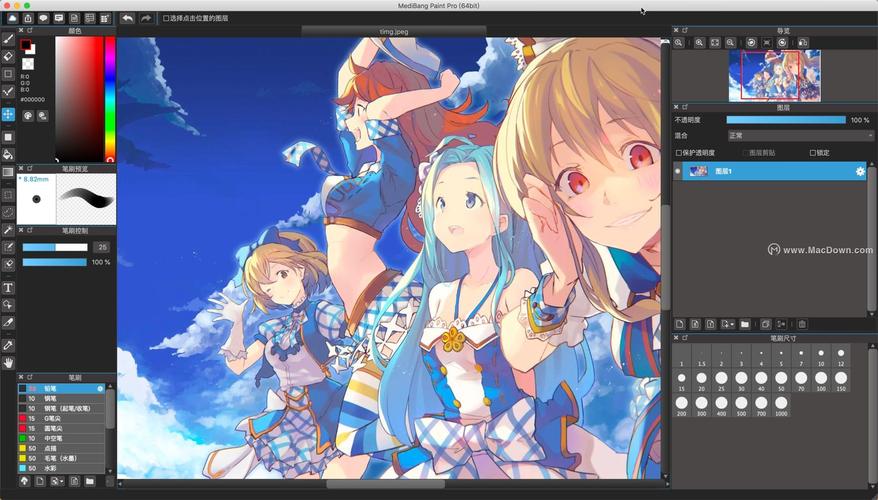
Task: Click the Undo arrow button
Action: [x=128, y=18]
